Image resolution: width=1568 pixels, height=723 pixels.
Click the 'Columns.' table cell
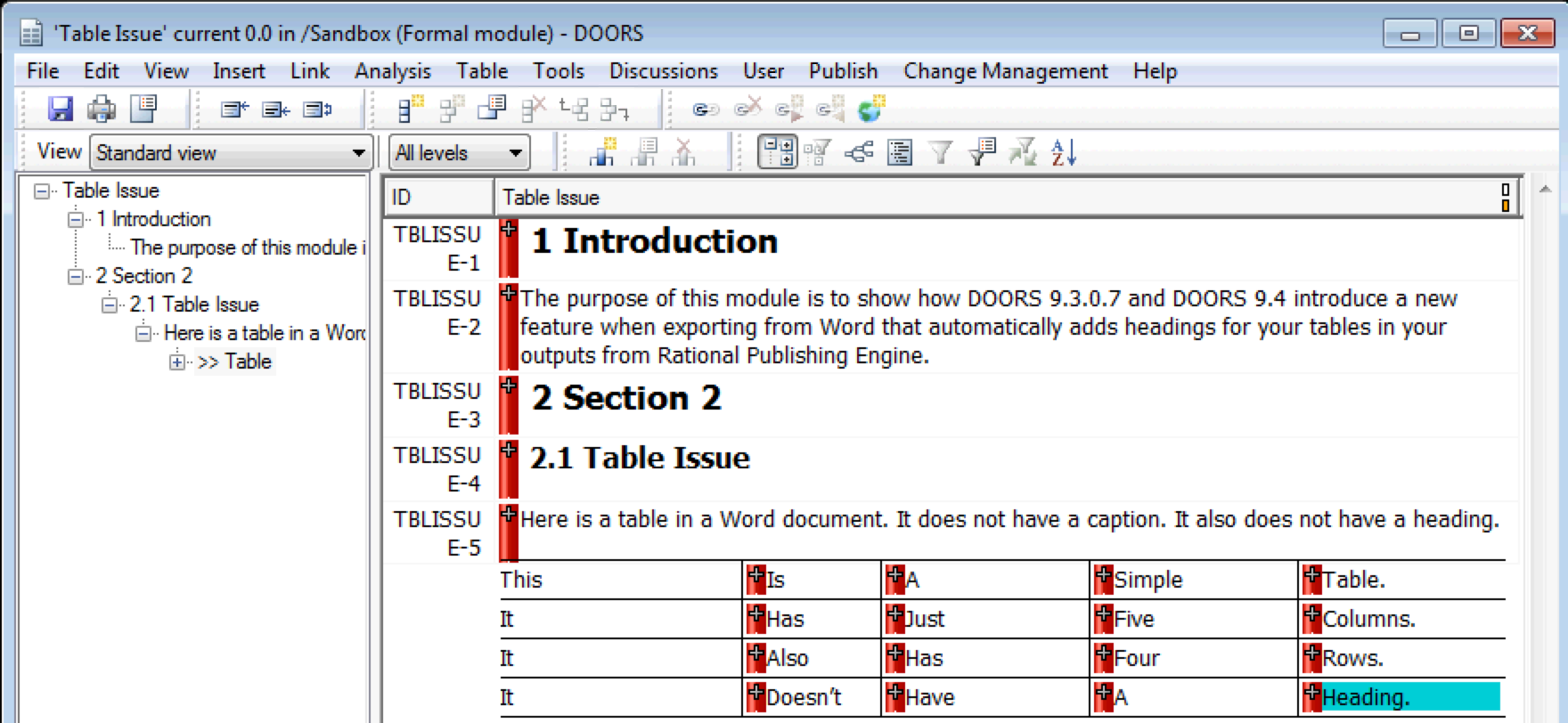coord(1401,619)
